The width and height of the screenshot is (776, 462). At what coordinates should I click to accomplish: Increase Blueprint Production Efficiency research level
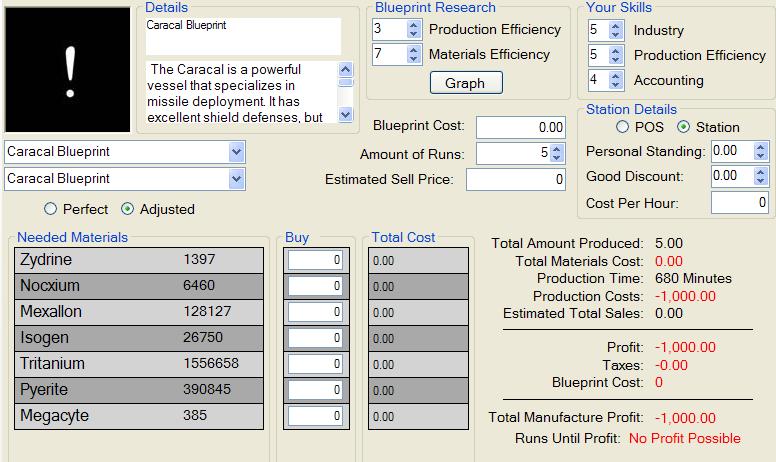point(414,24)
